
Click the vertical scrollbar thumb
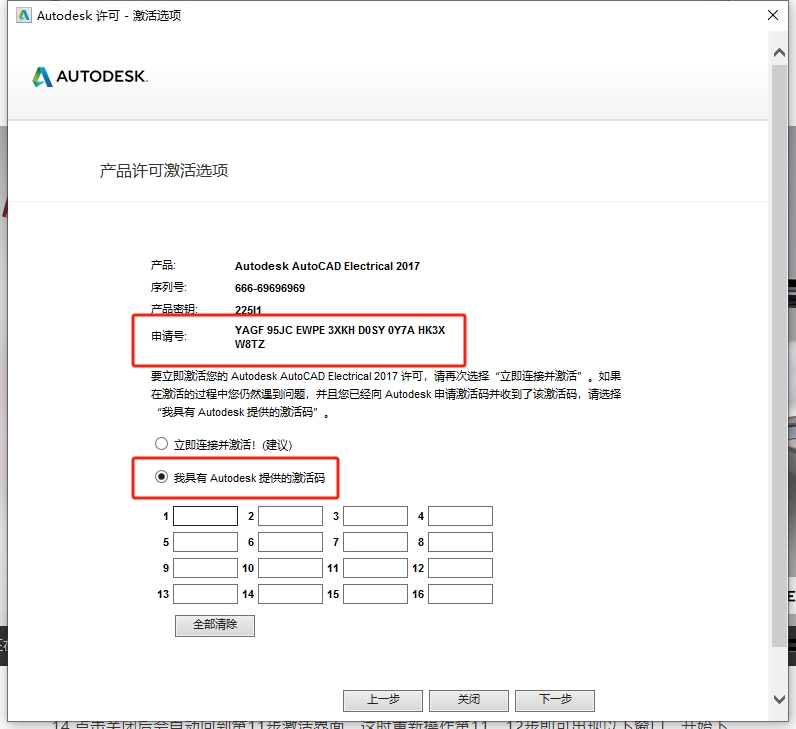click(779, 355)
